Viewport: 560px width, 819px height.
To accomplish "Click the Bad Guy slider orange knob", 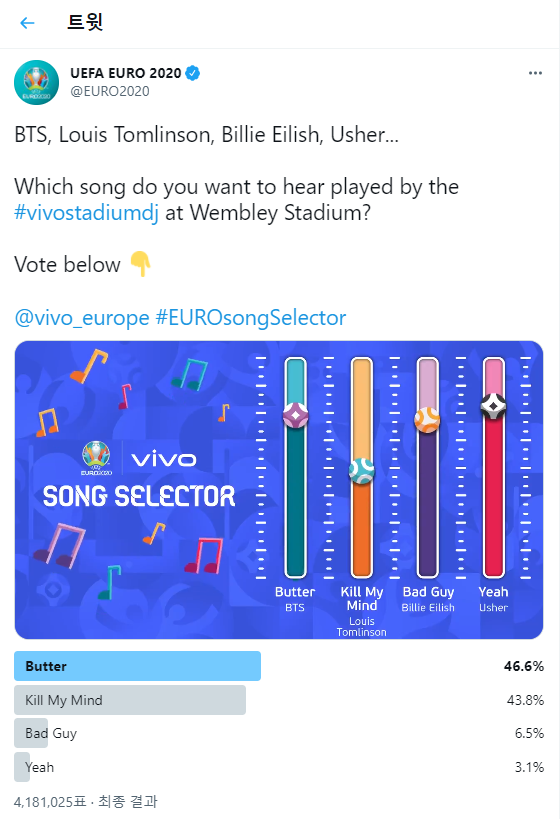I will [427, 419].
